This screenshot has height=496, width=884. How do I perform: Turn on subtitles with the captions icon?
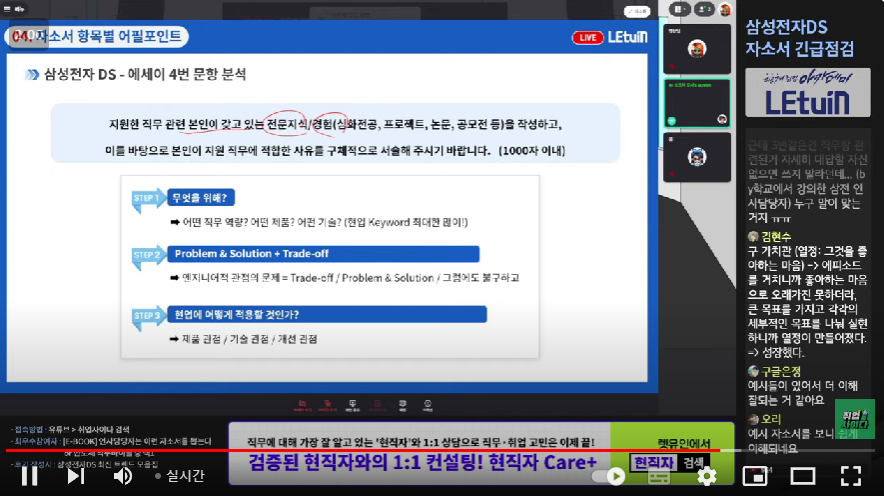658,477
